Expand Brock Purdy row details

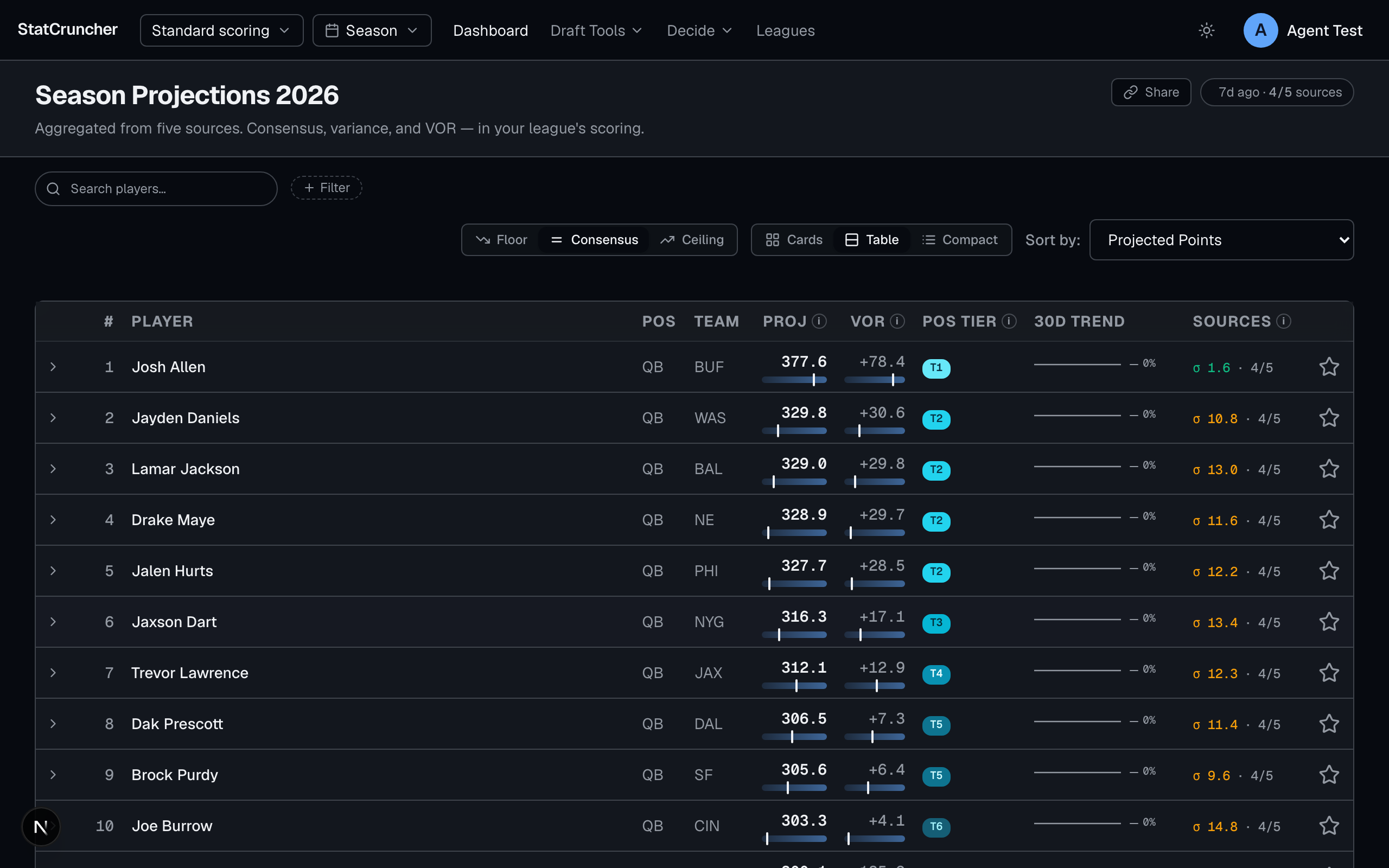click(53, 775)
